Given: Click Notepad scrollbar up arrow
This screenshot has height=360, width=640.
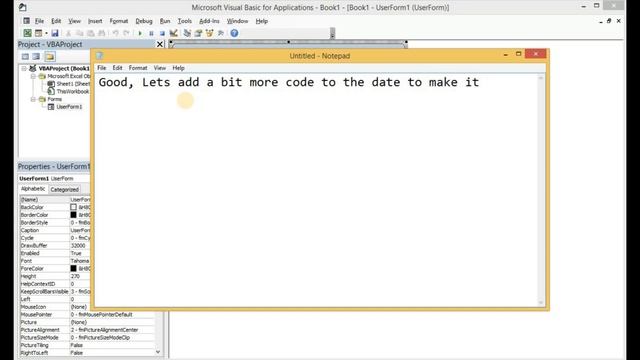Looking at the screenshot, I should point(541,78).
